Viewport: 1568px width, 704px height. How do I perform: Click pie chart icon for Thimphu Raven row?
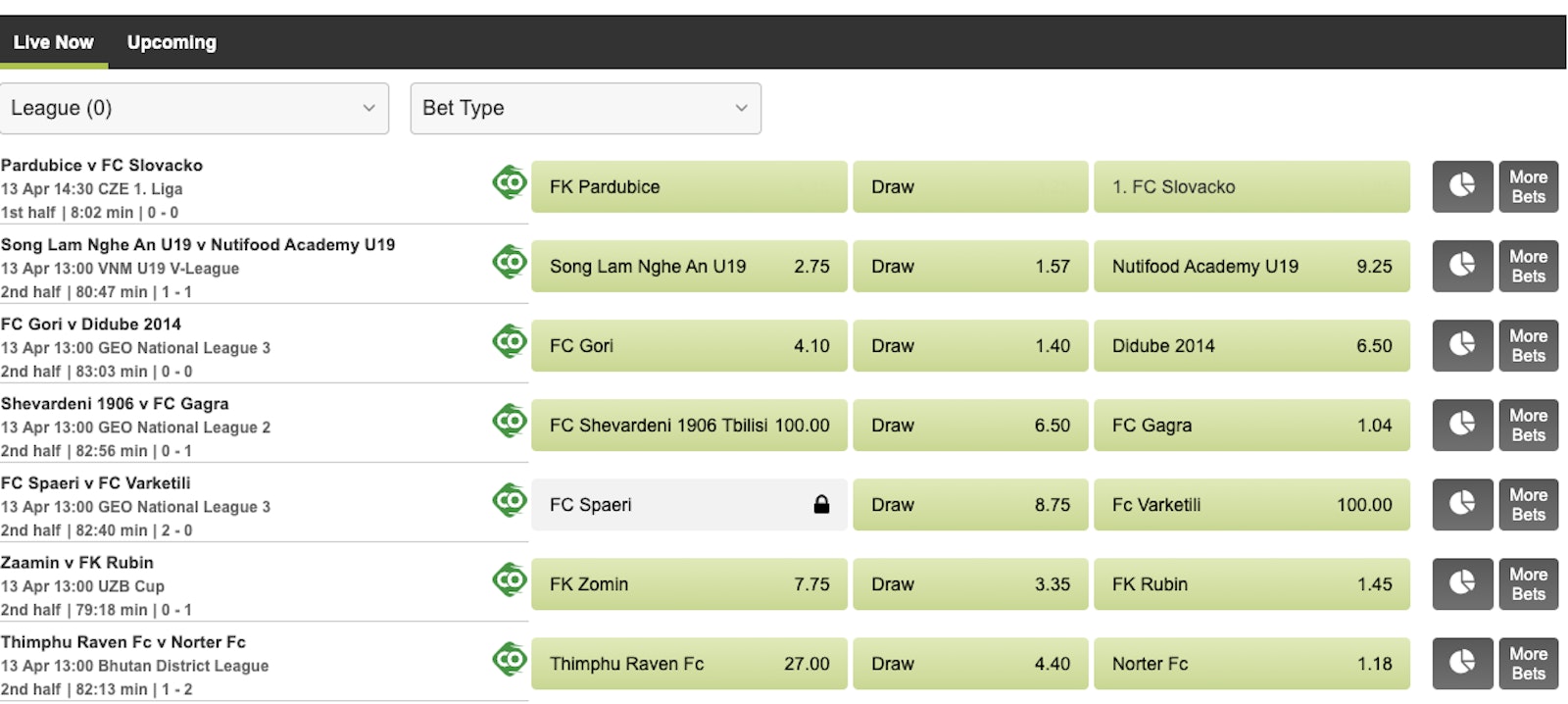coord(1461,663)
